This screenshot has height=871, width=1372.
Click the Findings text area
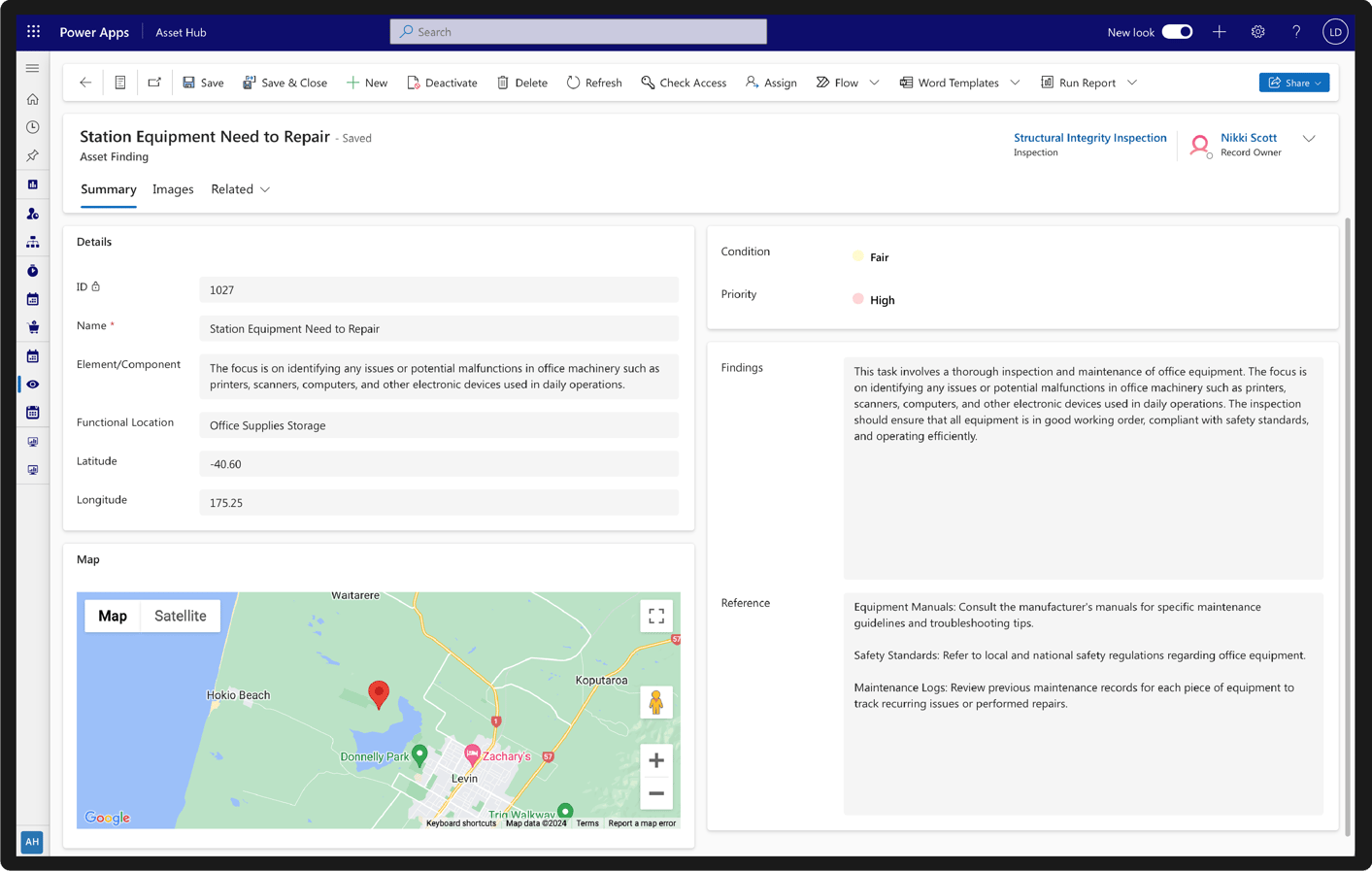tap(1084, 468)
